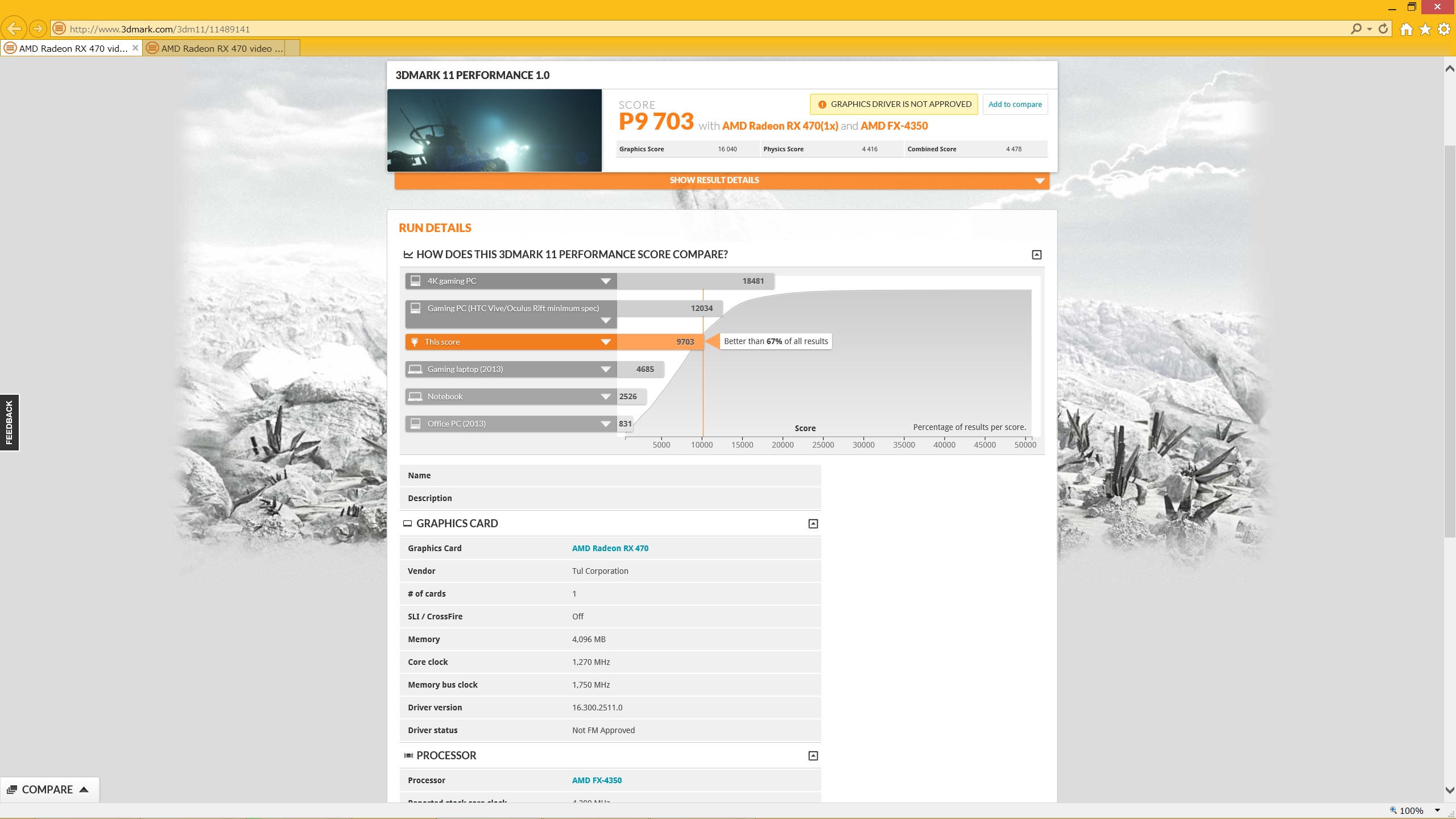Click Graphics Card section monitor icon
The height and width of the screenshot is (819, 1456).
click(407, 523)
